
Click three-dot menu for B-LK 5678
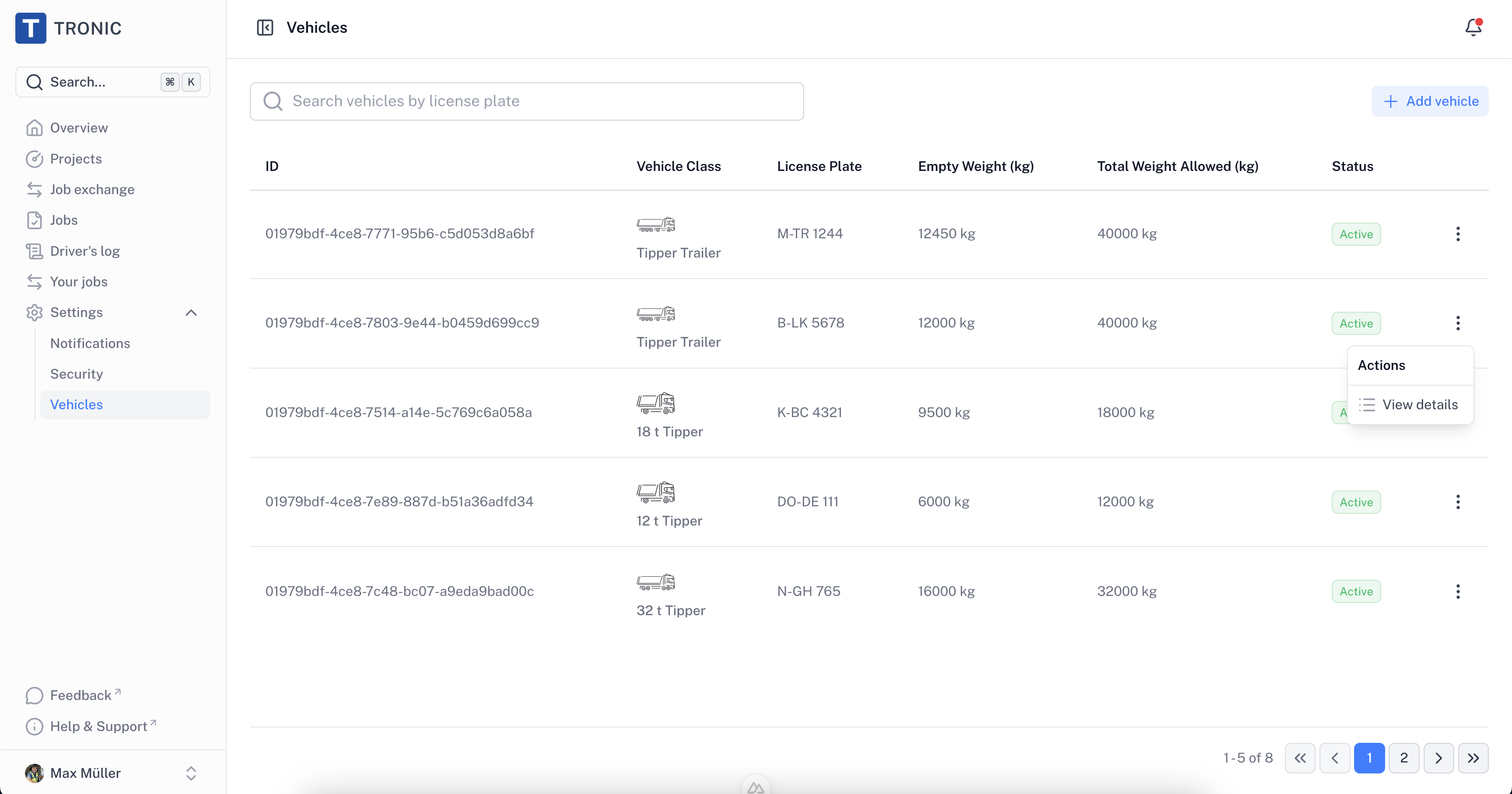click(x=1457, y=323)
